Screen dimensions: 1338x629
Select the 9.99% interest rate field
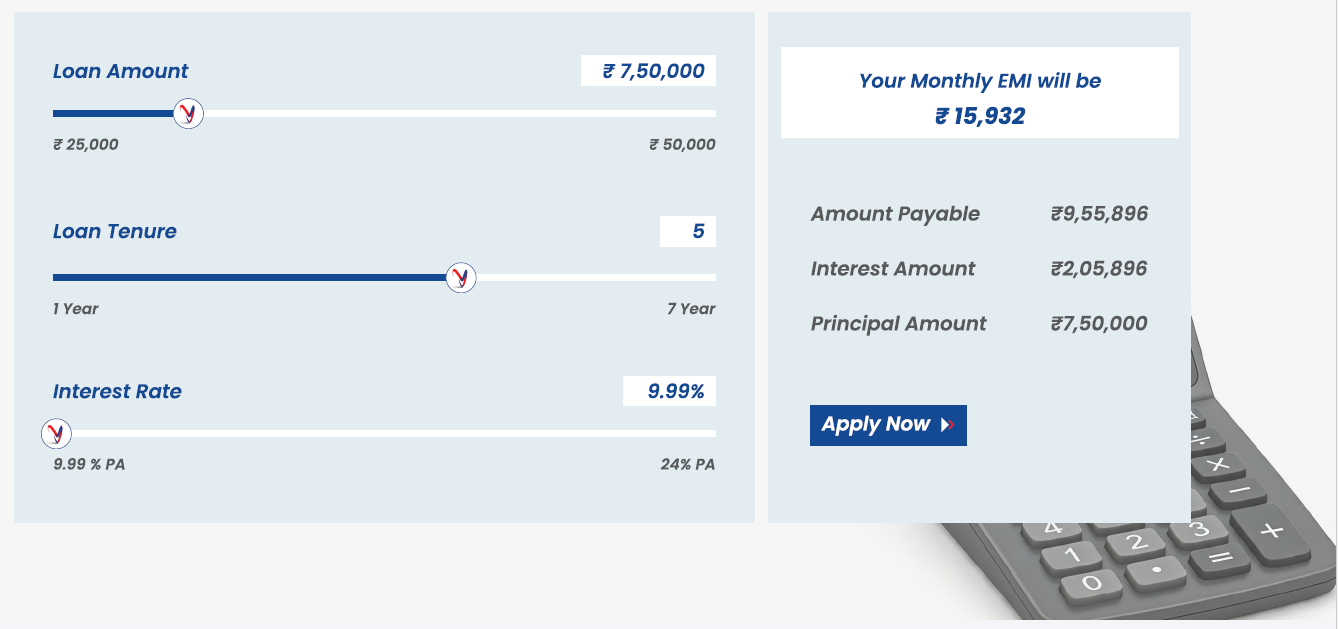669,390
